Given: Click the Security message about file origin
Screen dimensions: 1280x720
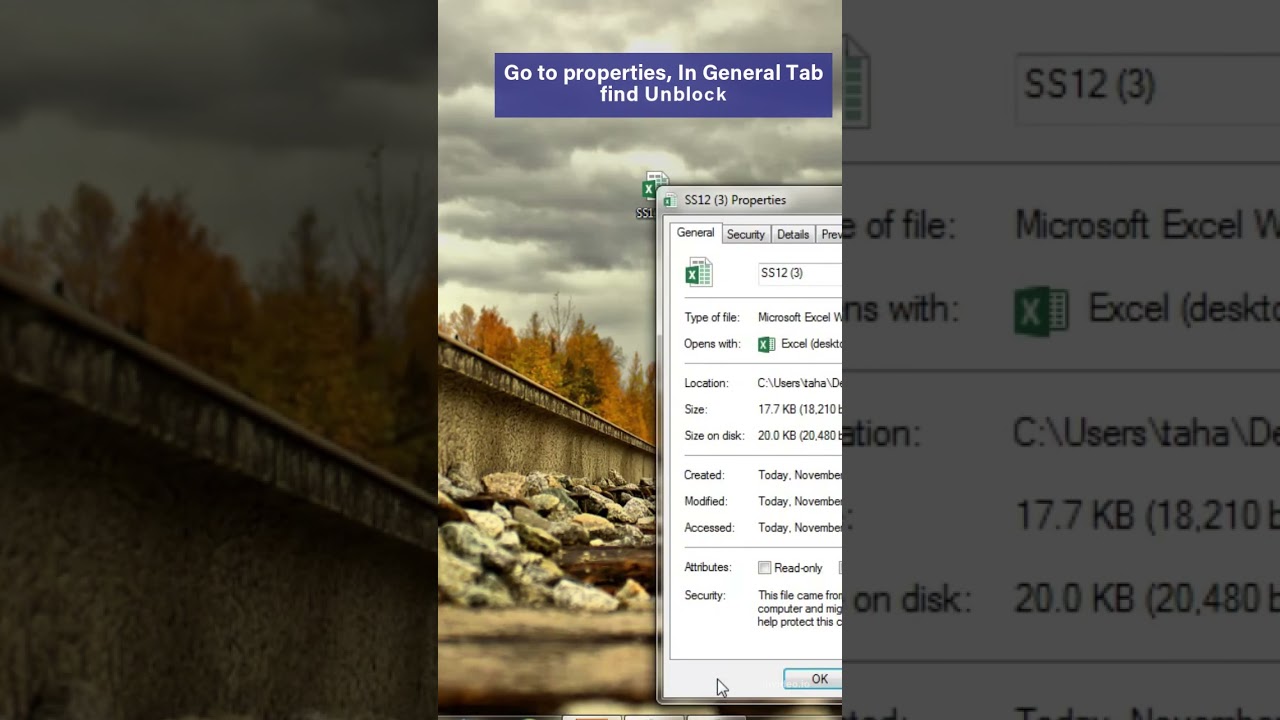Looking at the screenshot, I should point(800,608).
